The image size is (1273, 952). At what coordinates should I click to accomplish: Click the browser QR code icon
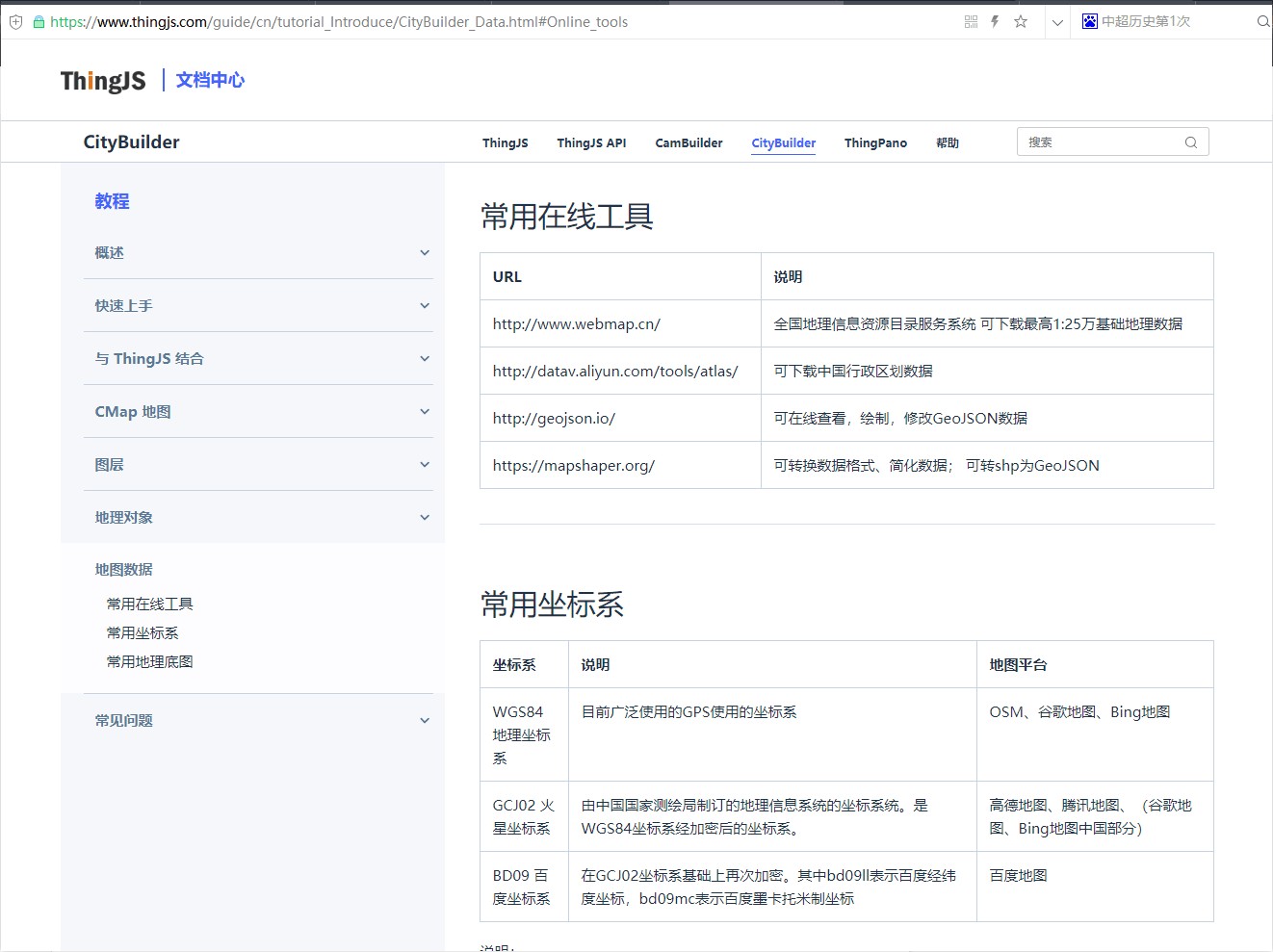tap(971, 21)
